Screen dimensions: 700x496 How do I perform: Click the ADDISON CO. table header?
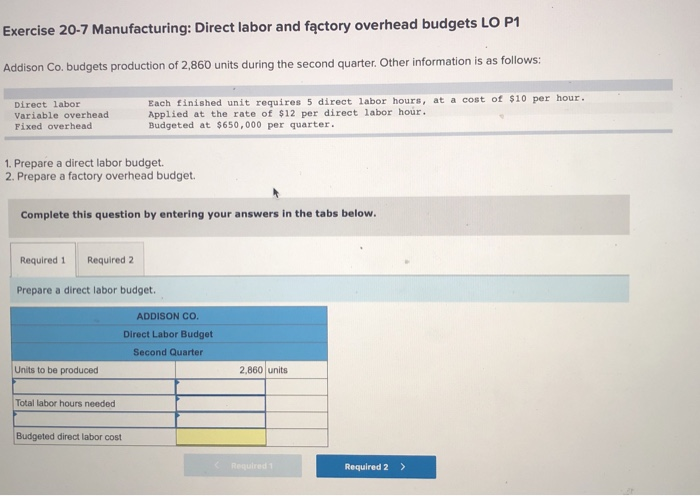pos(169,316)
